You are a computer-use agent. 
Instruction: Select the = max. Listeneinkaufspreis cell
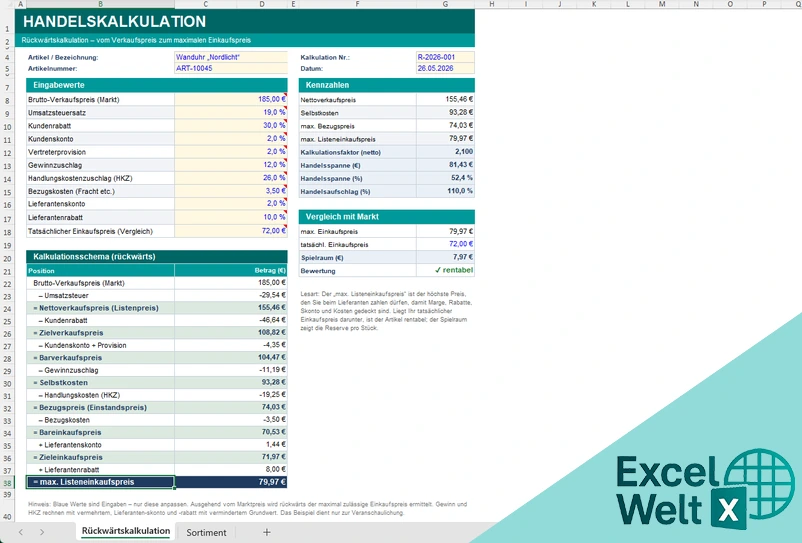click(101, 482)
